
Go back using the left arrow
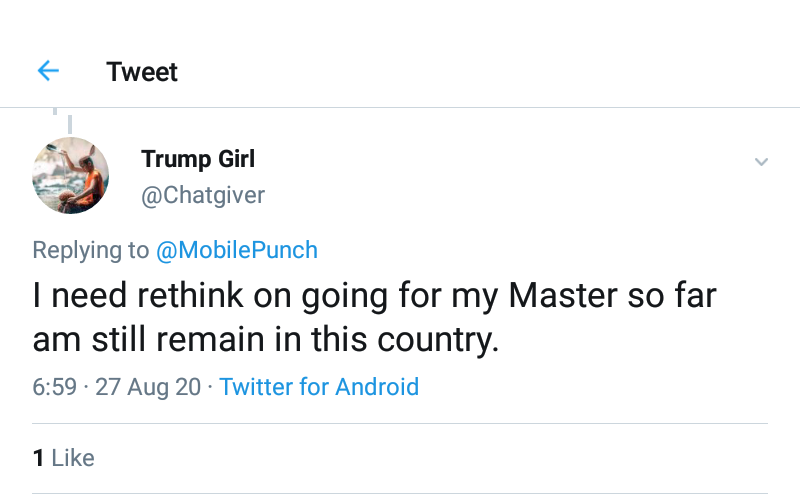click(48, 71)
